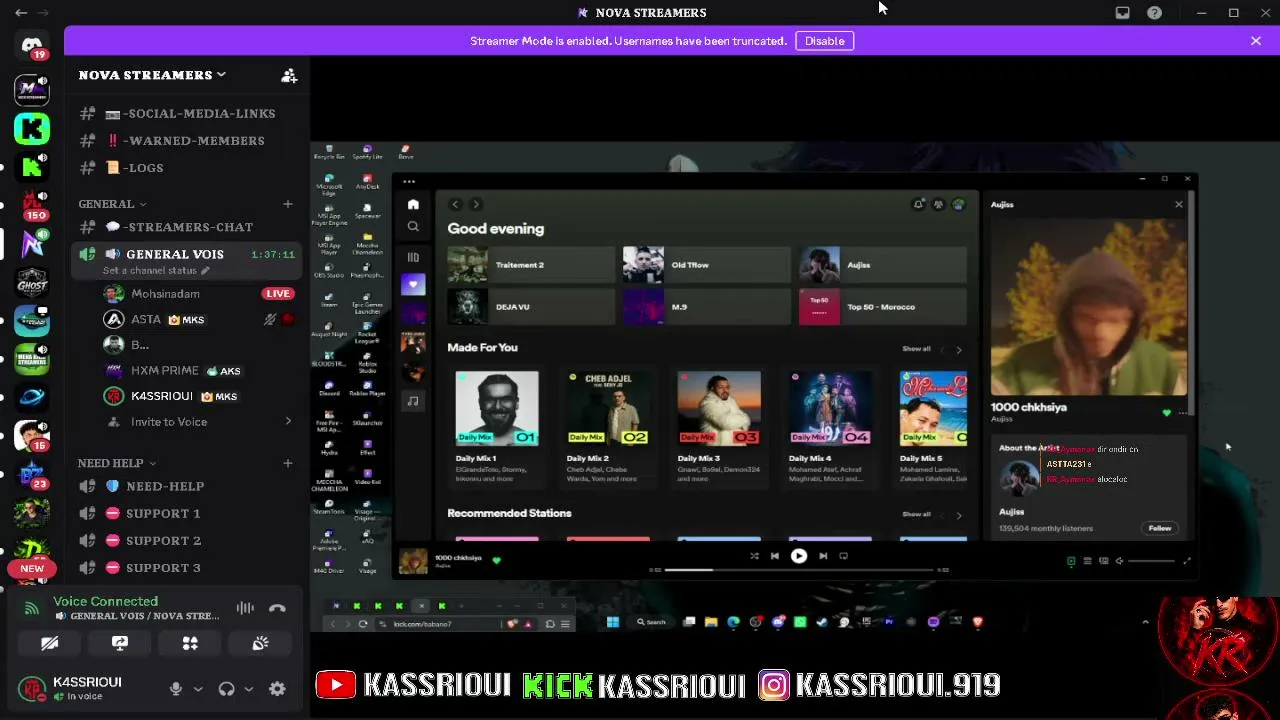
Task: Collapse the Need Help category
Action: [117, 463]
